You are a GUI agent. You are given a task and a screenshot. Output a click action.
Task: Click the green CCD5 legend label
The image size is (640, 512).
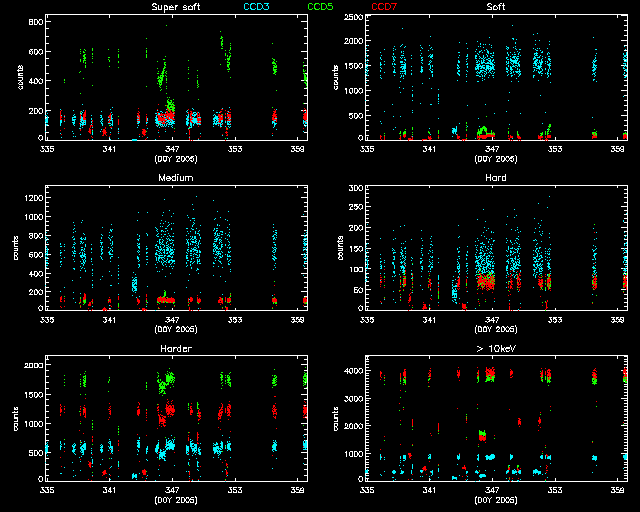(321, 7)
